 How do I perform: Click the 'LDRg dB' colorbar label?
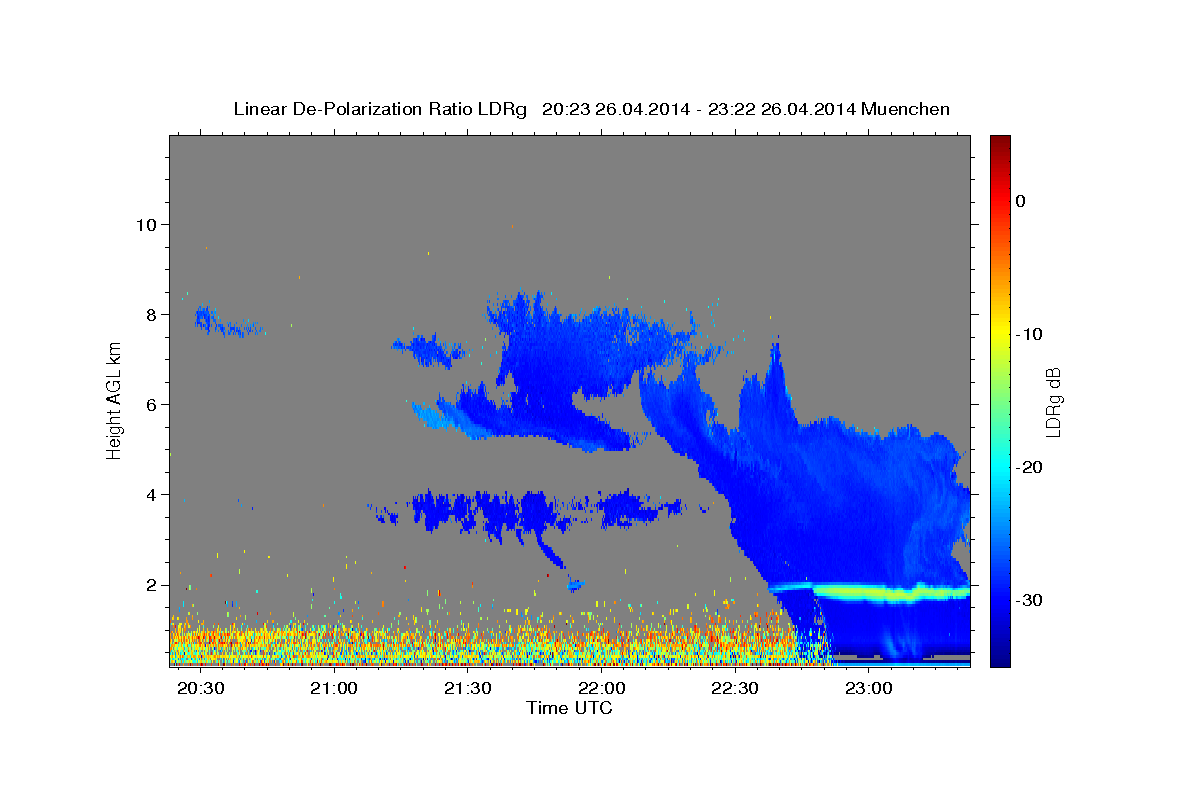pyautogui.click(x=1052, y=402)
